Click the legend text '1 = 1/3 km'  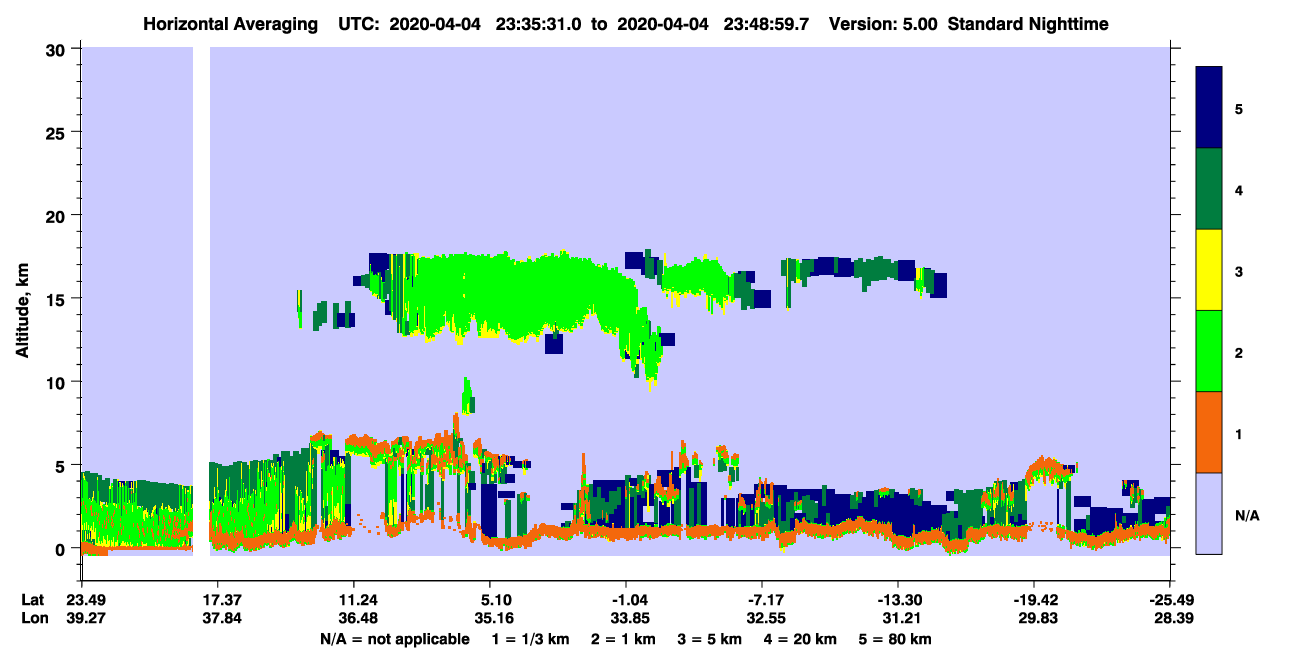coord(531,639)
